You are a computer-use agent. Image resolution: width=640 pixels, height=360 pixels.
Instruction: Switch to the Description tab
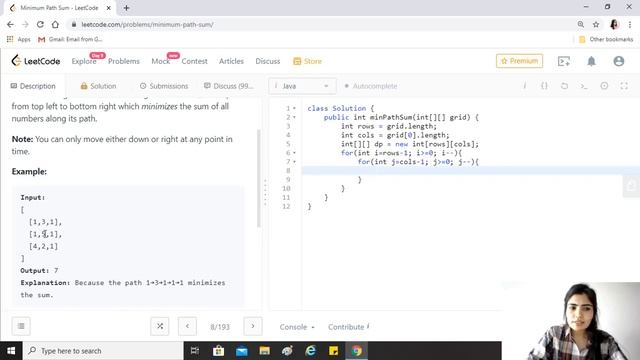[33, 86]
